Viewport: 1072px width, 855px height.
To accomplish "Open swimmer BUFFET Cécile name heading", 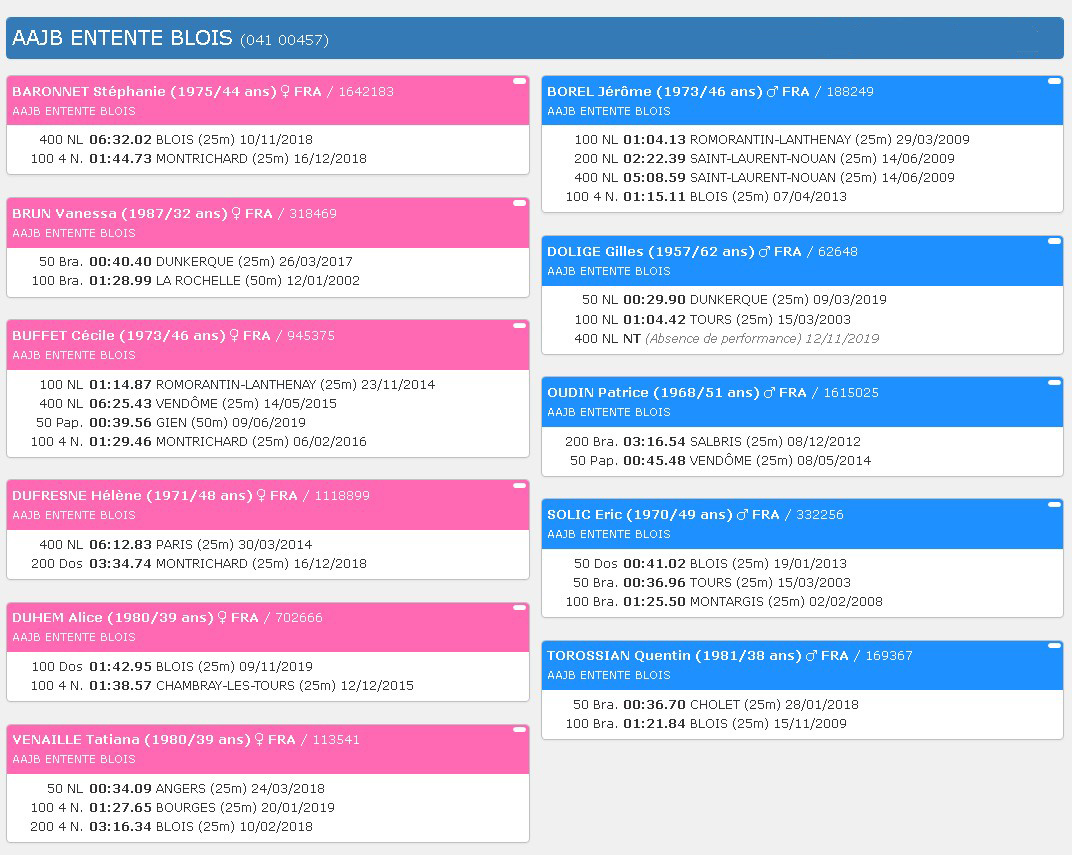I will (118, 336).
